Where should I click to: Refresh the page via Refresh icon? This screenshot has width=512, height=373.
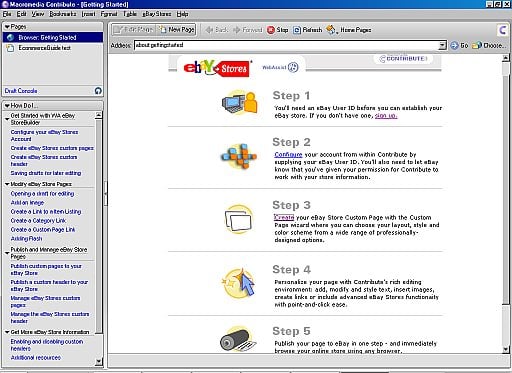click(x=297, y=30)
